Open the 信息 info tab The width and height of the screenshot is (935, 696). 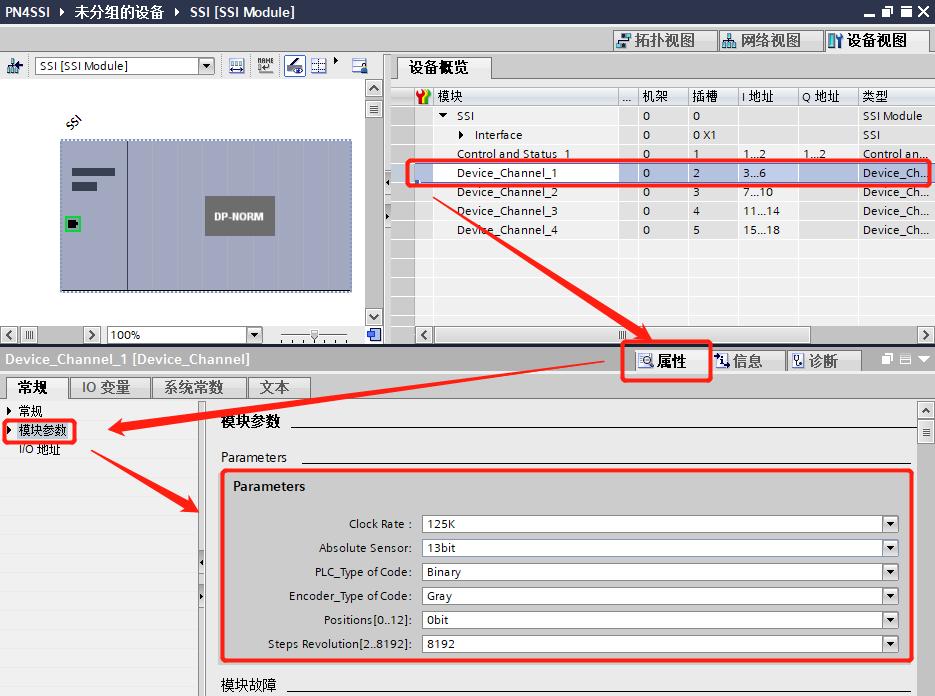click(x=747, y=361)
